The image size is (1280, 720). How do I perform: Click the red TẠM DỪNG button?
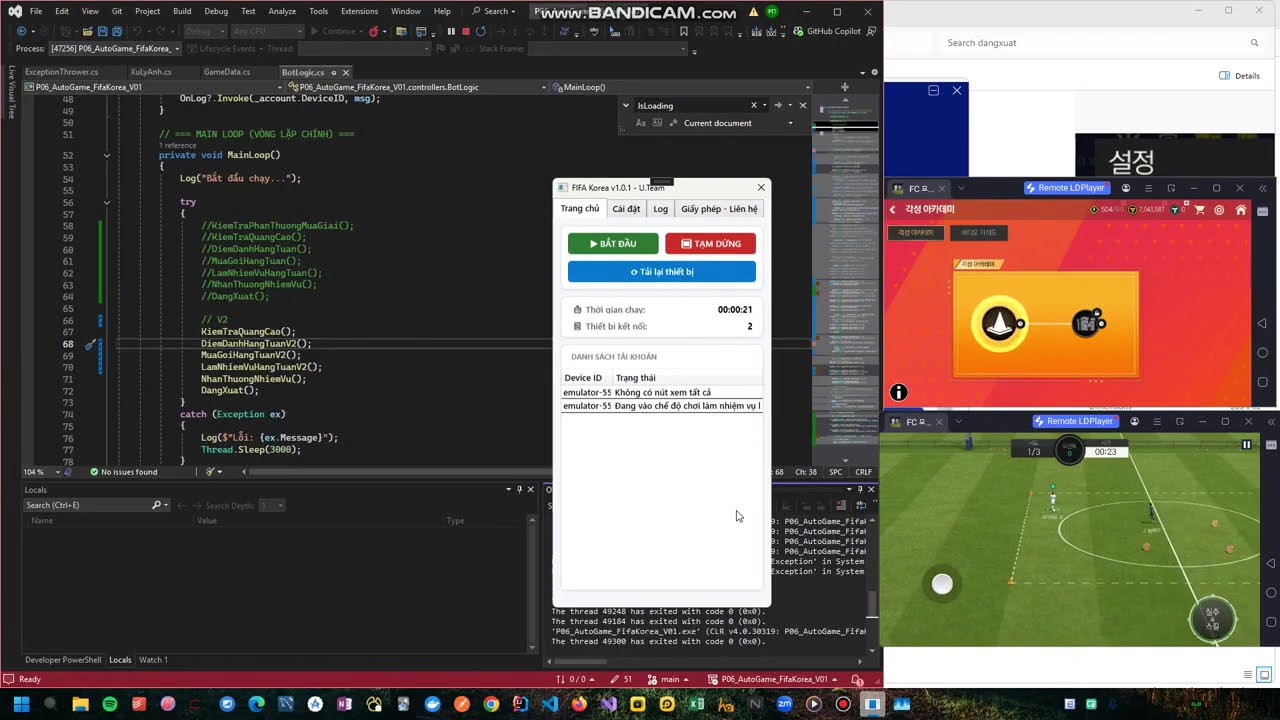tap(710, 244)
